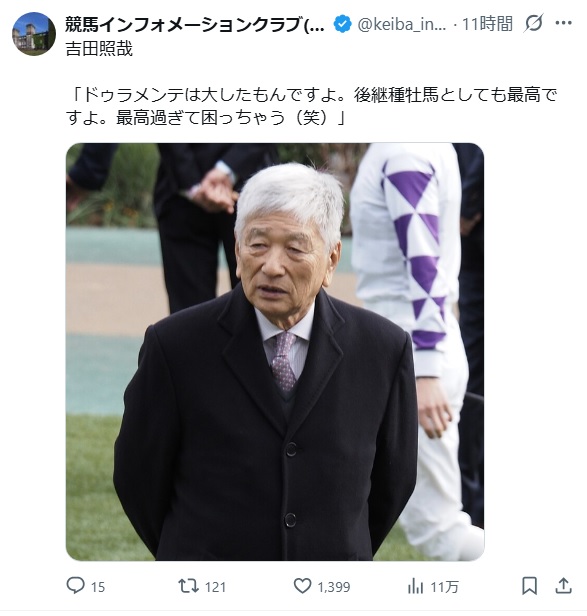Click the quoted ドゥラメンテ tweet text
587x616 pixels.
pyautogui.click(x=312, y=106)
